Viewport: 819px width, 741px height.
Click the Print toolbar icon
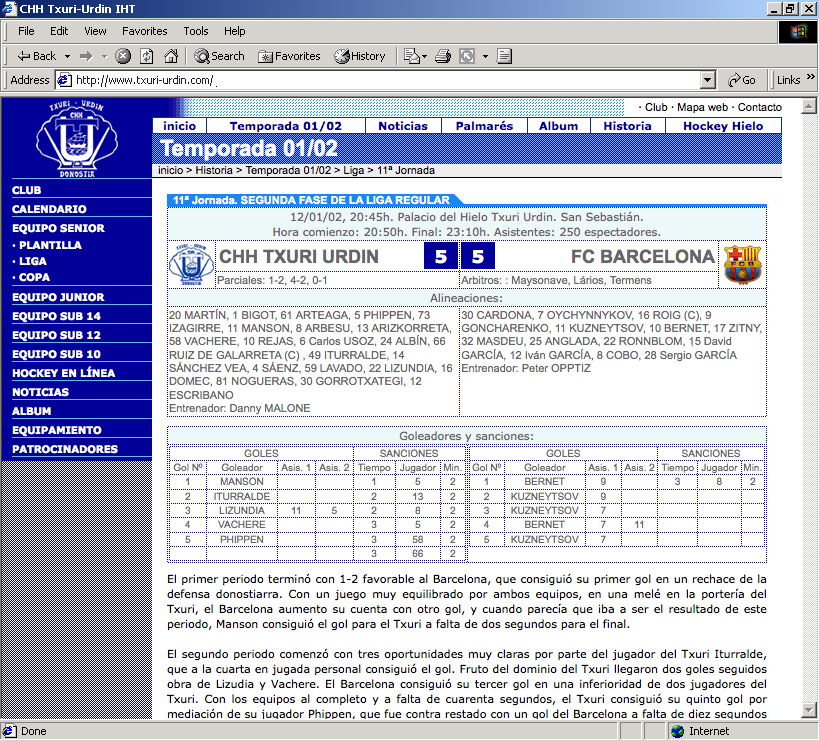click(443, 56)
